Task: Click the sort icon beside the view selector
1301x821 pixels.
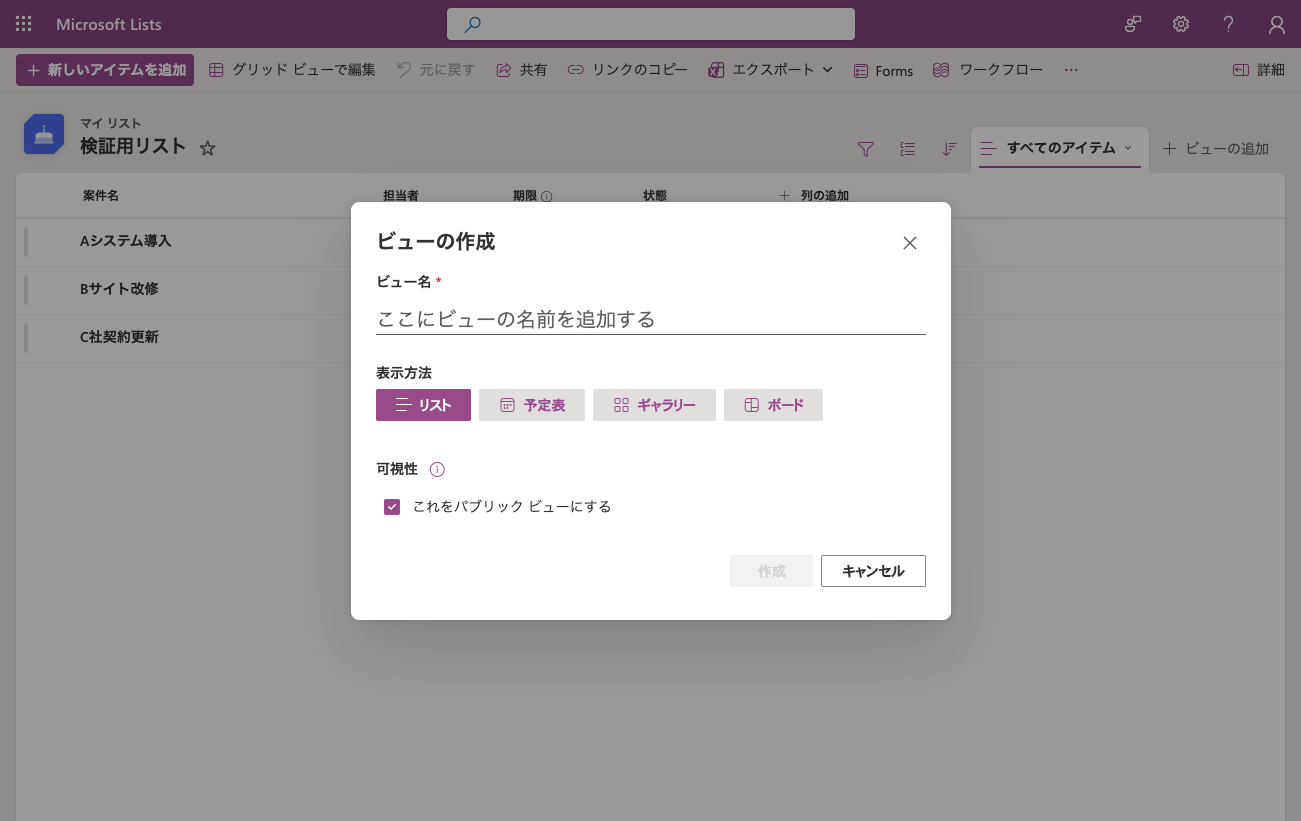Action: 949,149
